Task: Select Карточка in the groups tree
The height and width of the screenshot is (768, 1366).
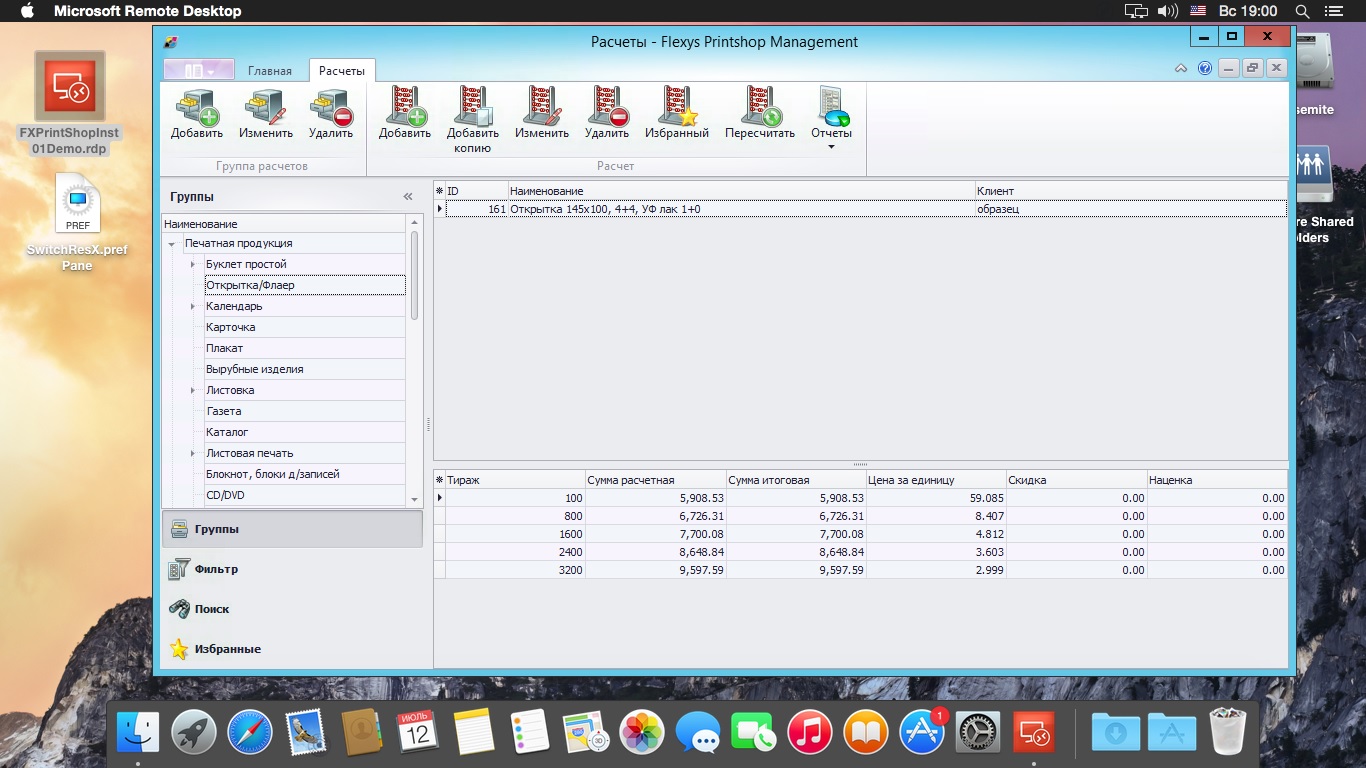Action: [305, 327]
